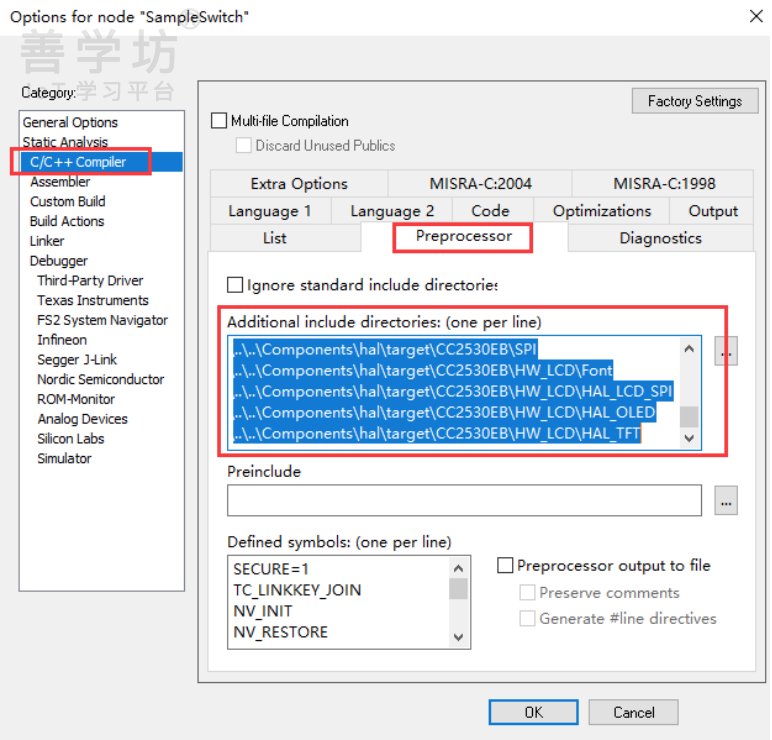Close the Options for node dialog
The width and height of the screenshot is (772, 740).
pos(756,17)
